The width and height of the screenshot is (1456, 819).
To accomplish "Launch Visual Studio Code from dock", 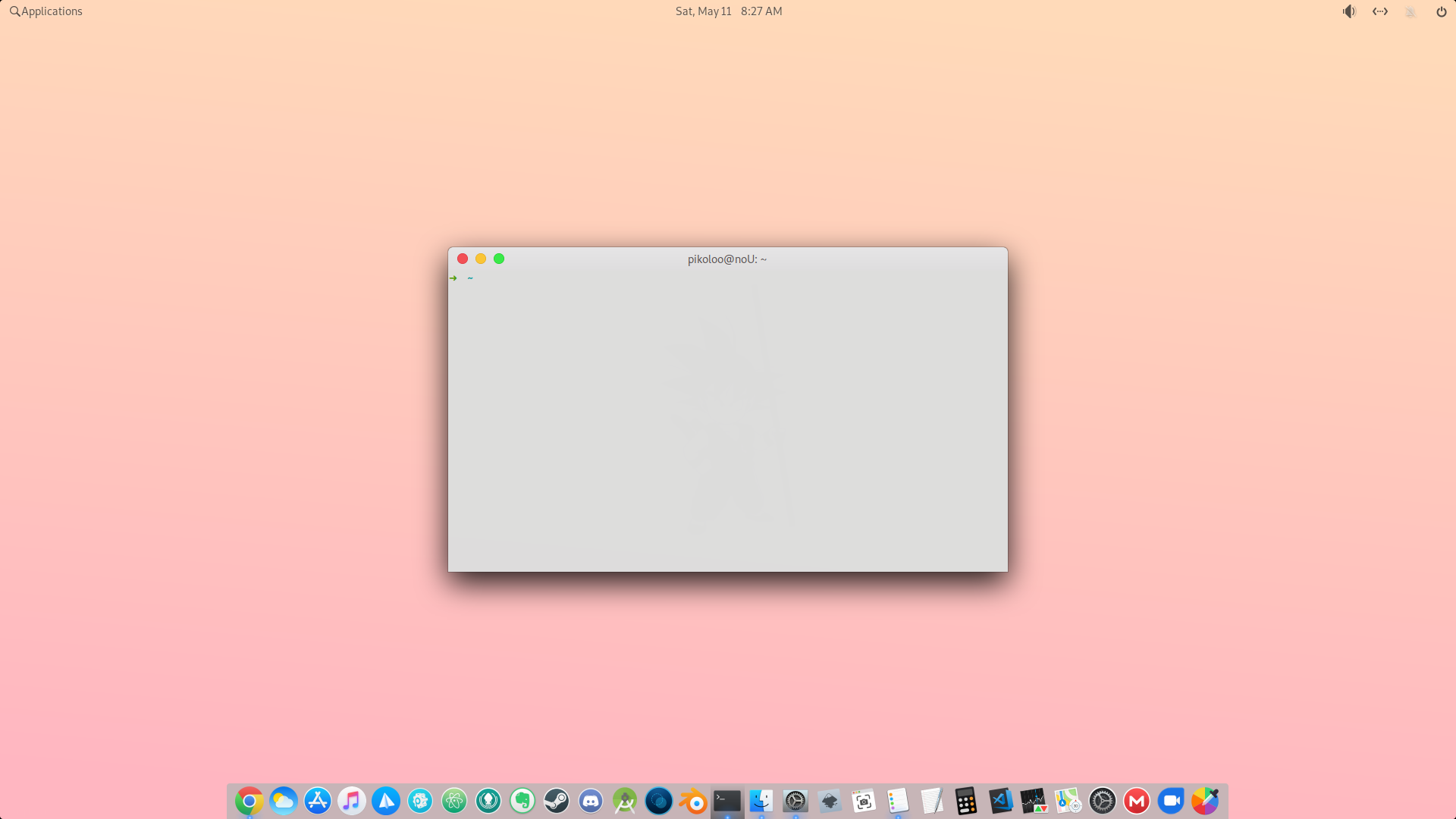I will [1000, 801].
